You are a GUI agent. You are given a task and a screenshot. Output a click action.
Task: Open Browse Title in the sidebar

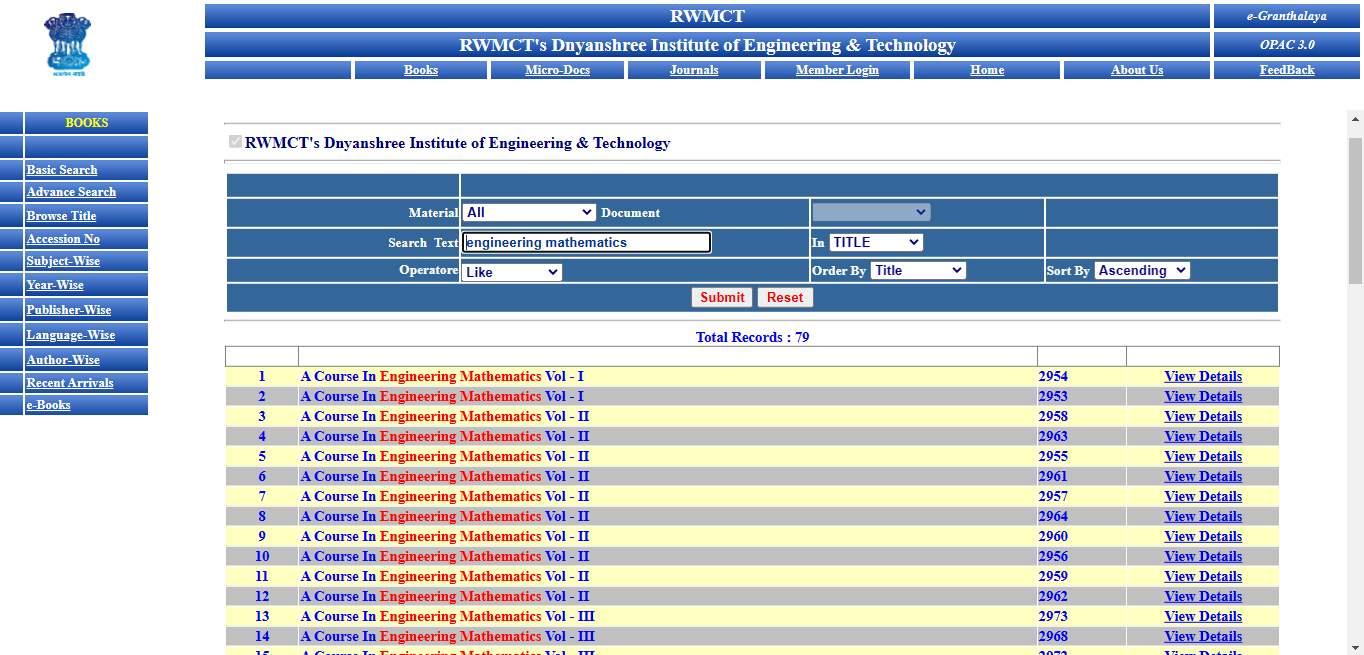[62, 216]
